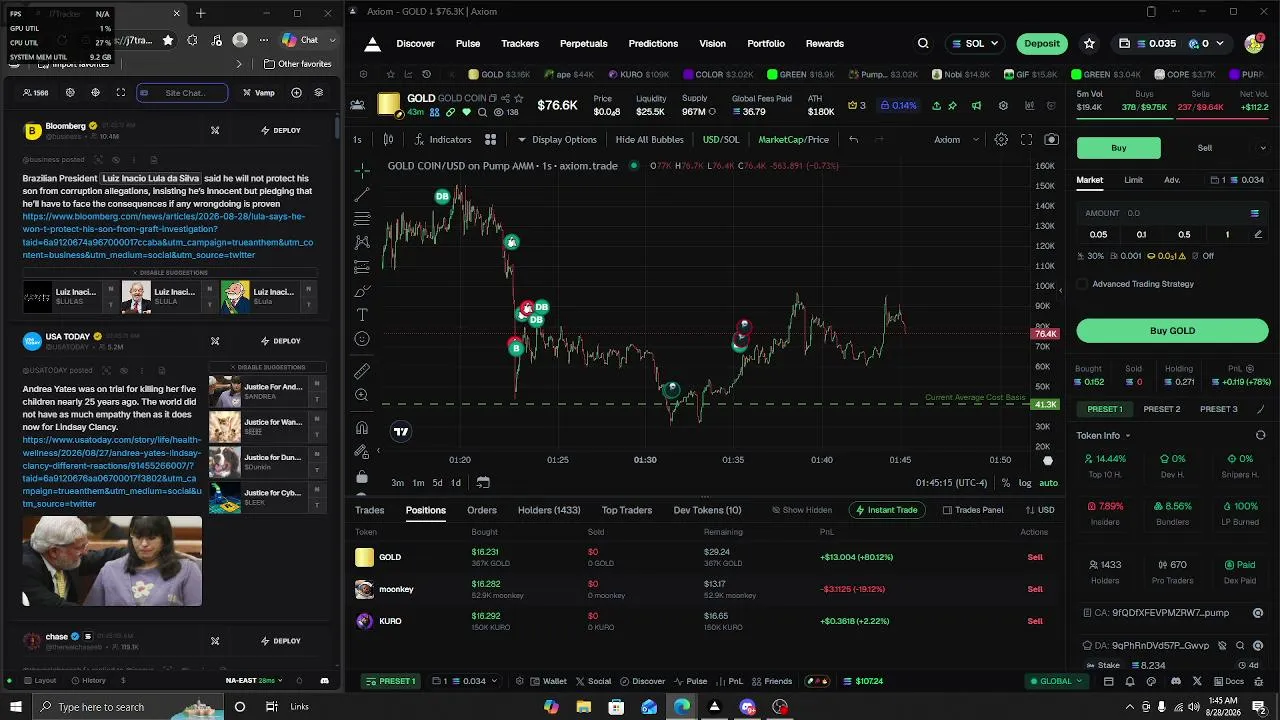The height and width of the screenshot is (720, 1280).
Task: Sell the moonkey position
Action: coord(1035,589)
